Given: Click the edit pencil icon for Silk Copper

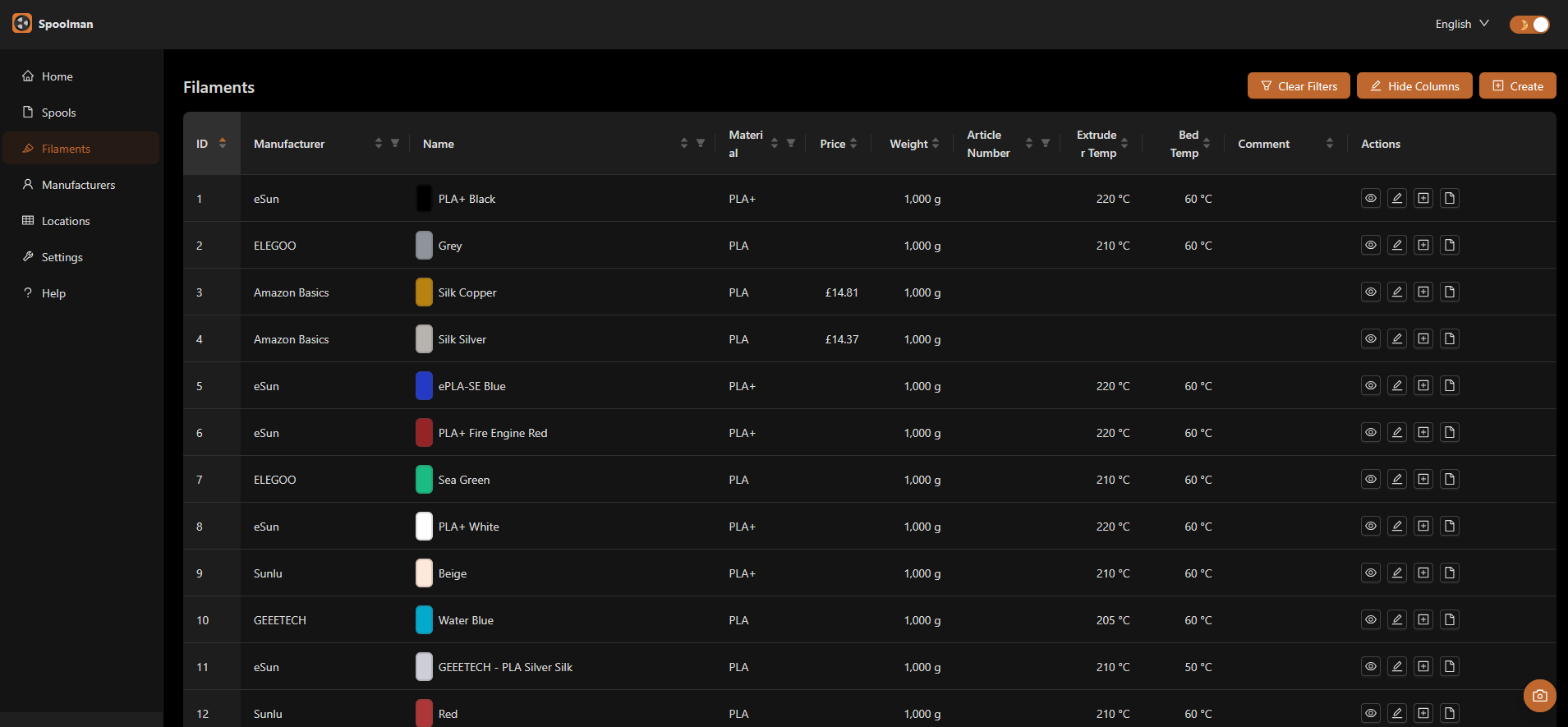Looking at the screenshot, I should pyautogui.click(x=1396, y=292).
